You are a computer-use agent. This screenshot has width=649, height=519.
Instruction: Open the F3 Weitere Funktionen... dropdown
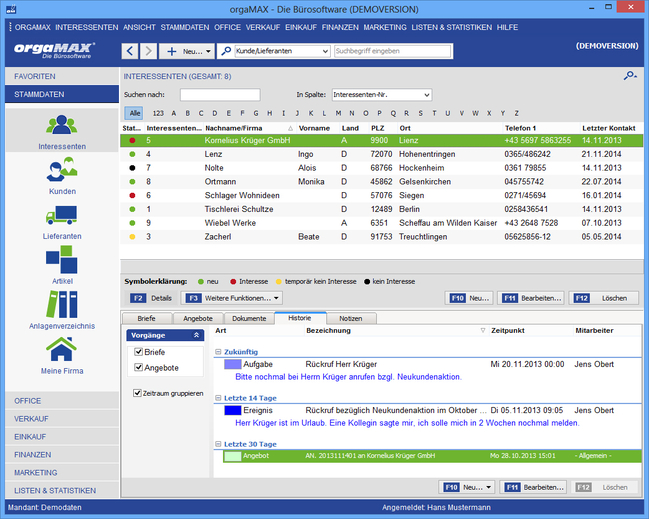coord(231,298)
